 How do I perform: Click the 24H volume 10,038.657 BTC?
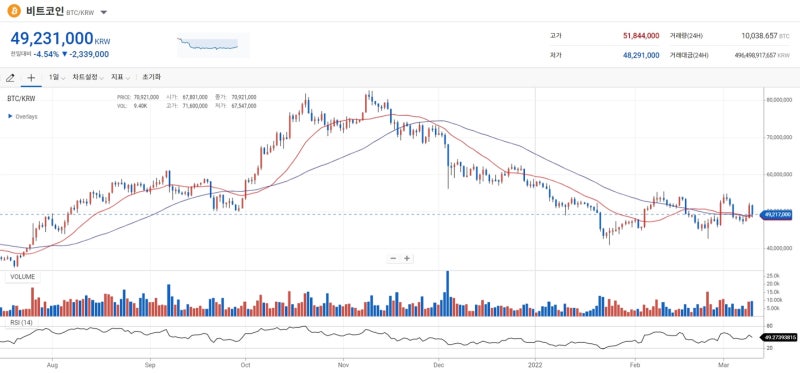click(766, 36)
